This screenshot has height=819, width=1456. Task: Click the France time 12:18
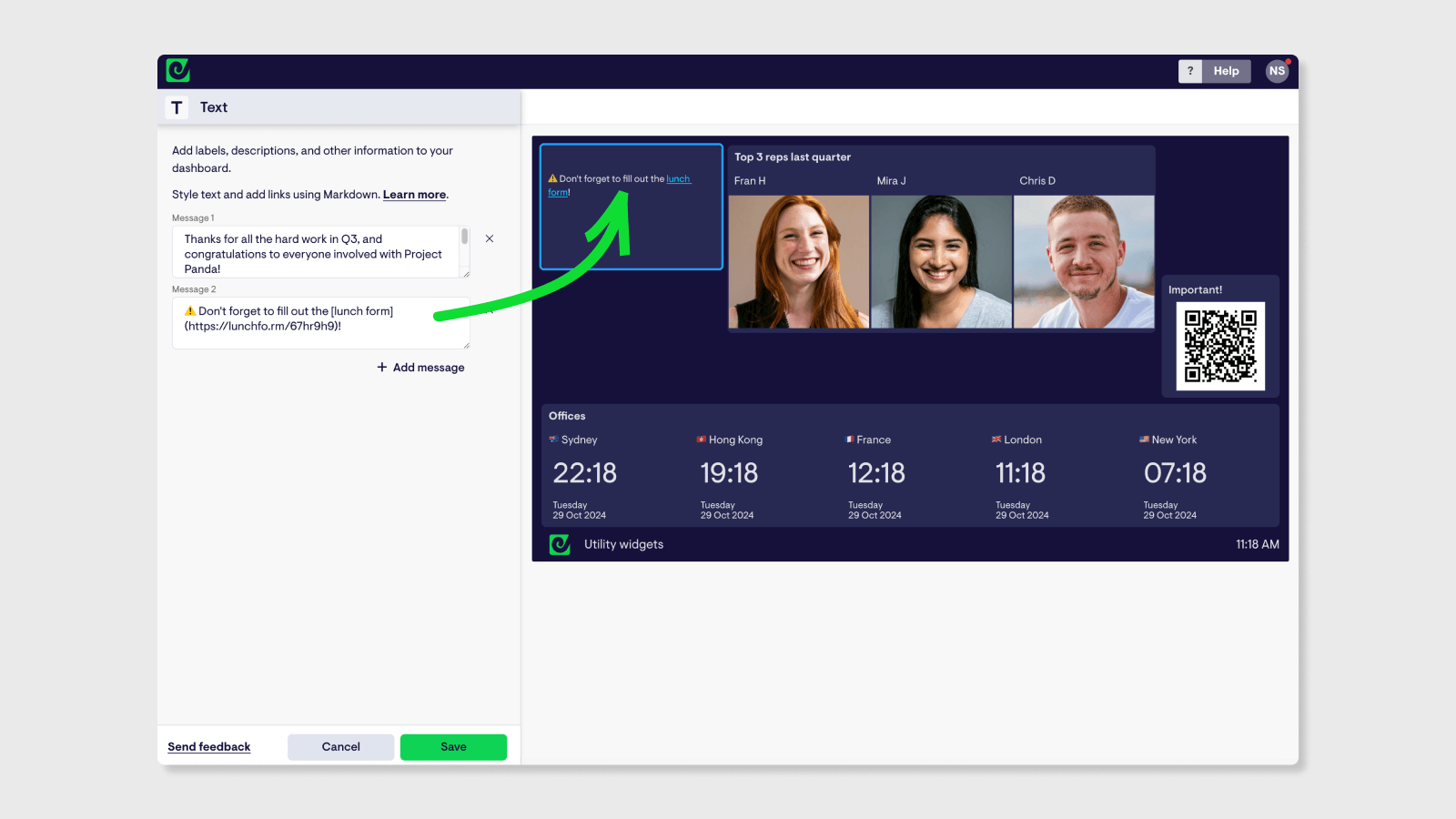876,473
